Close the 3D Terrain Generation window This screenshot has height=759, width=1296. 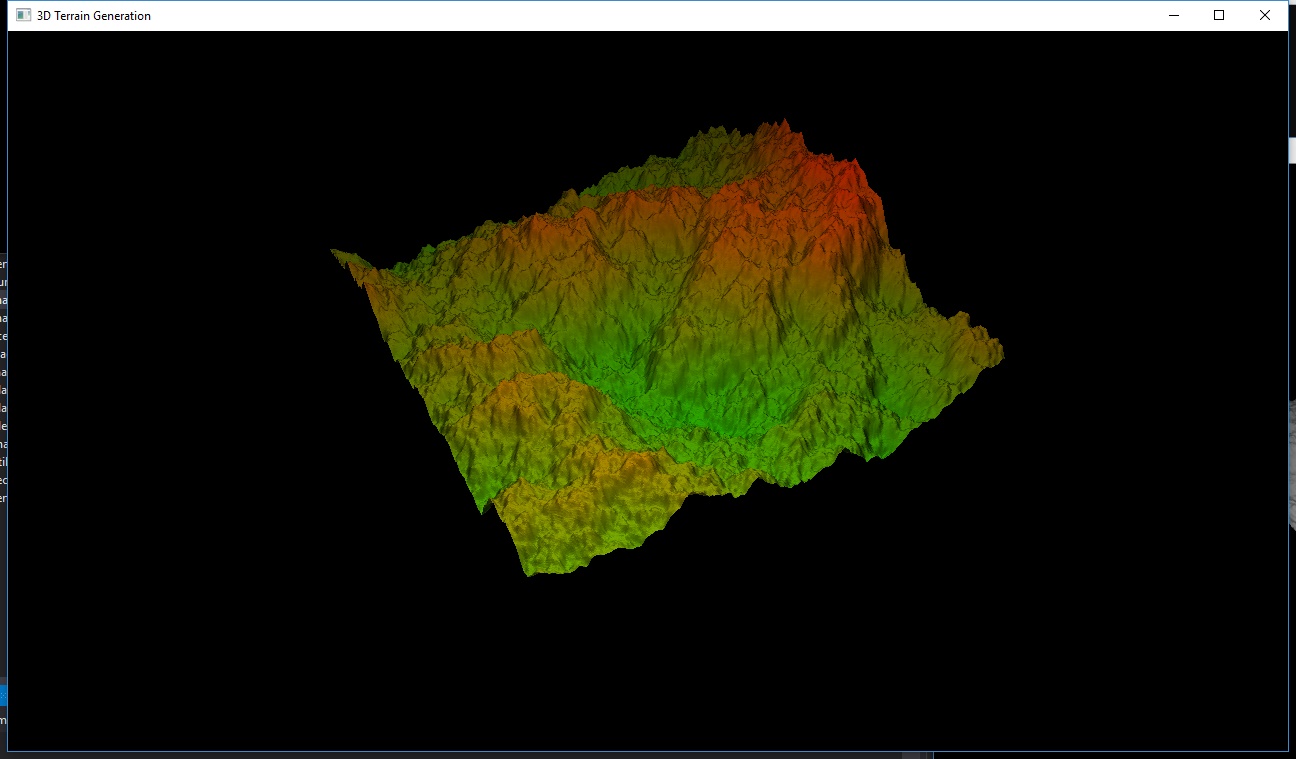click(x=1265, y=15)
